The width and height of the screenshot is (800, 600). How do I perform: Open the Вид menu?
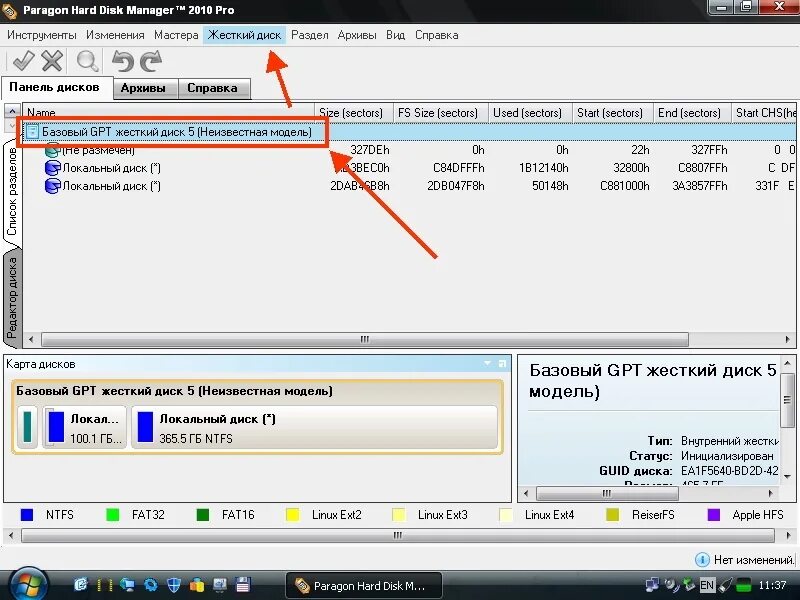coord(394,33)
